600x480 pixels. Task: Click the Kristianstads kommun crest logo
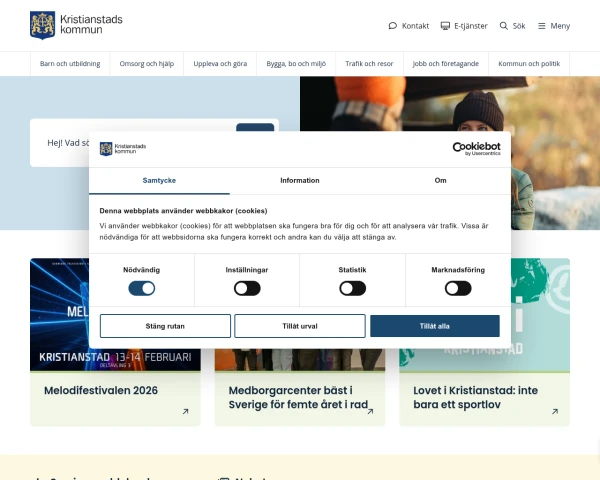(x=42, y=25)
